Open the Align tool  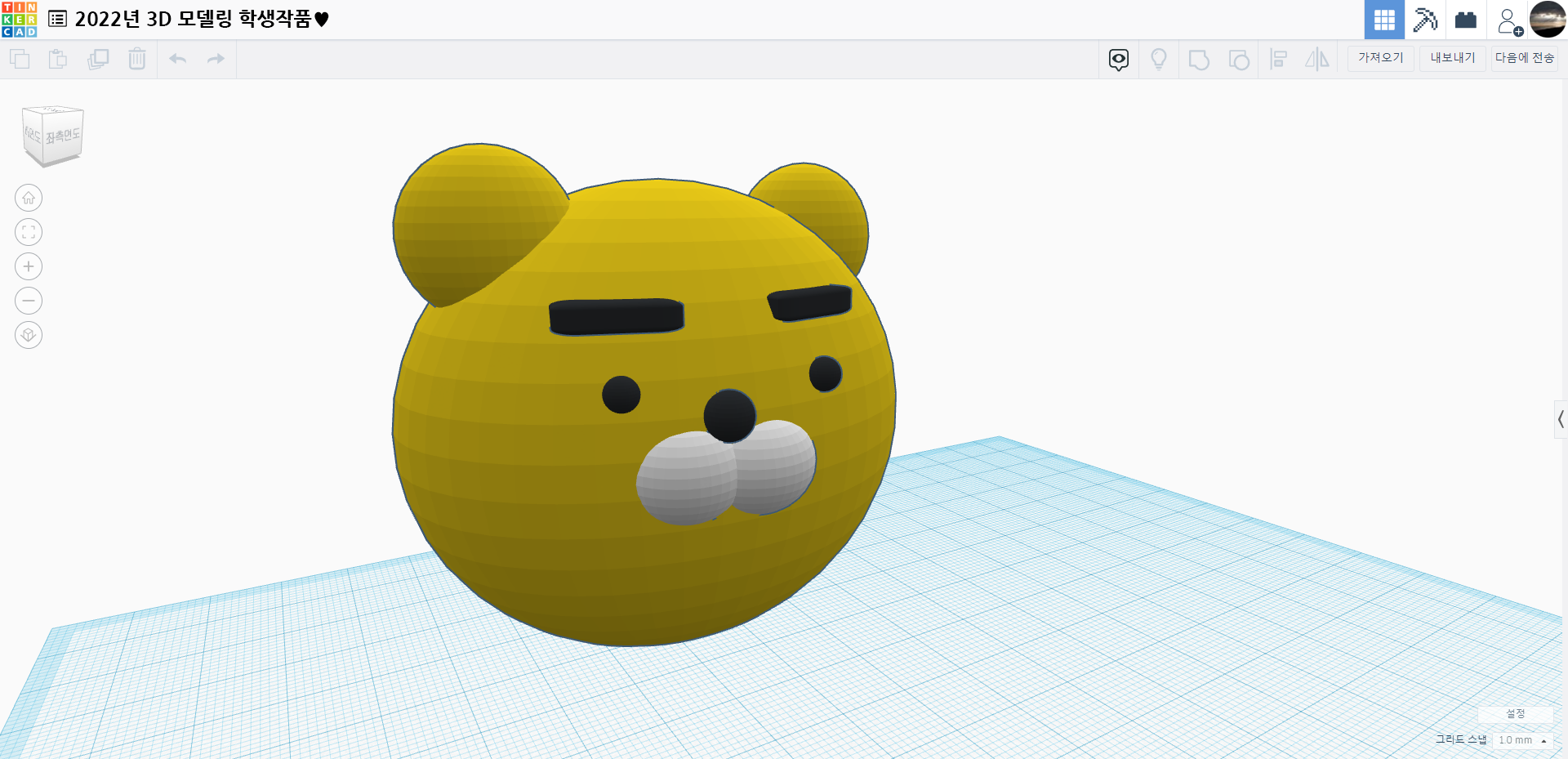[x=1279, y=60]
